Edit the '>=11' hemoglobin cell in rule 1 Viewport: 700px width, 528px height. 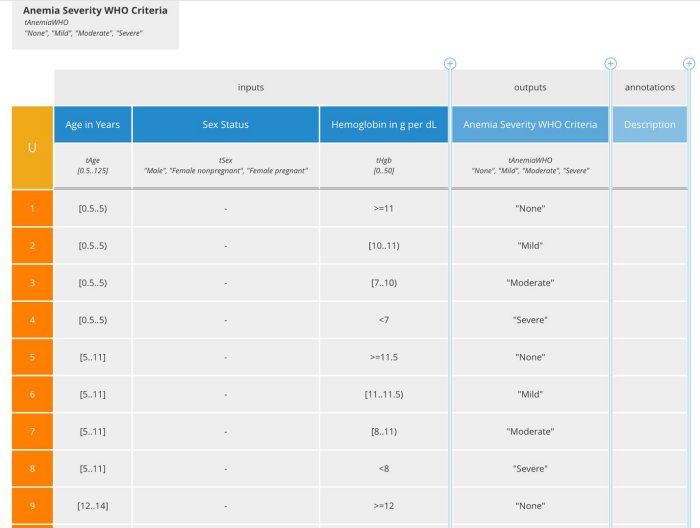[x=384, y=208]
